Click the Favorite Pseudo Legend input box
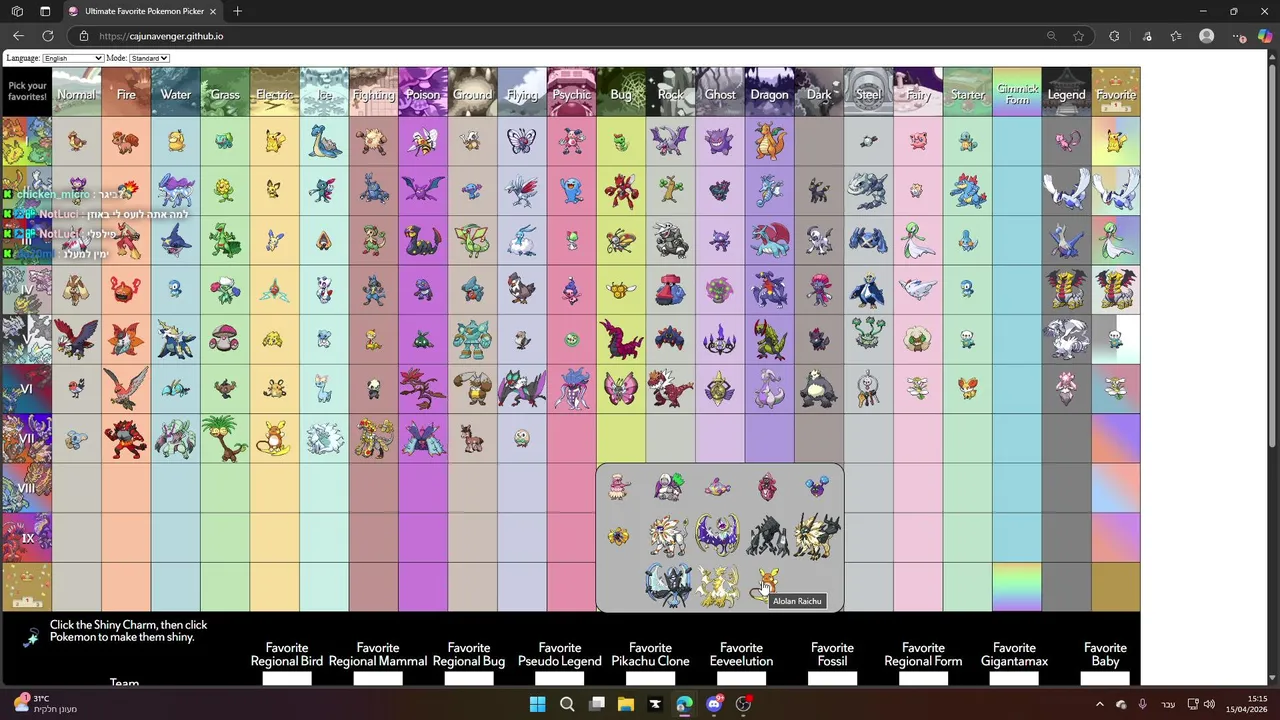This screenshot has width=1280, height=720. [x=560, y=678]
